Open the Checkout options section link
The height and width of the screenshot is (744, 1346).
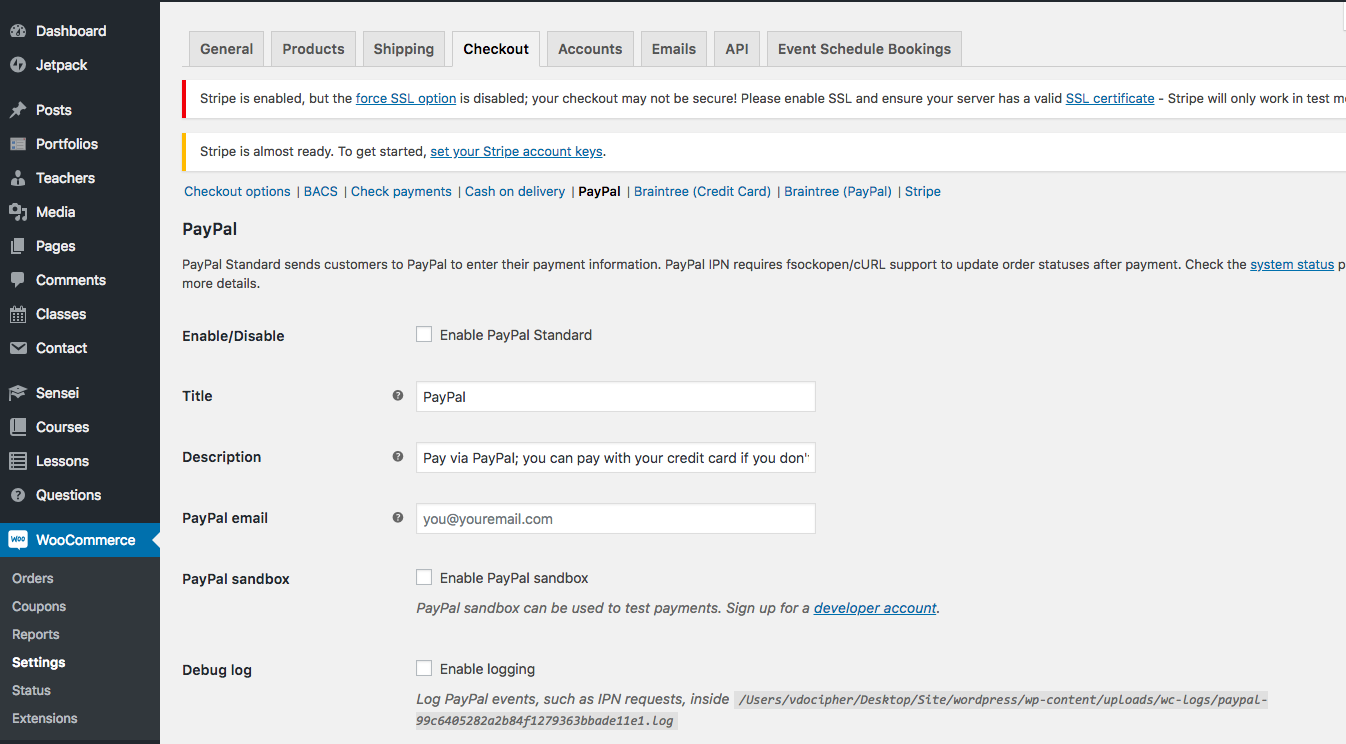(x=237, y=192)
